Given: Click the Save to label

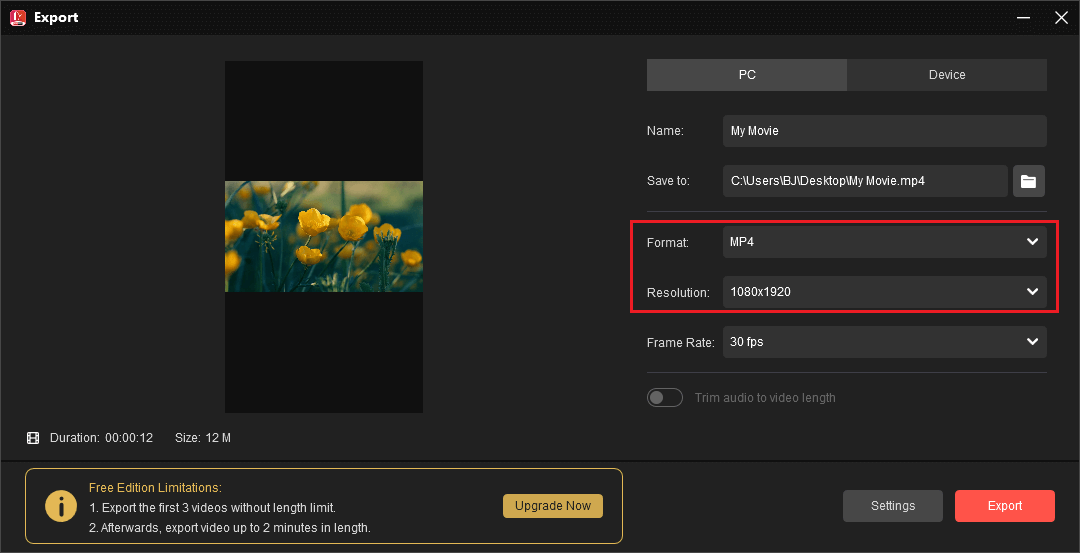Looking at the screenshot, I should [x=668, y=181].
